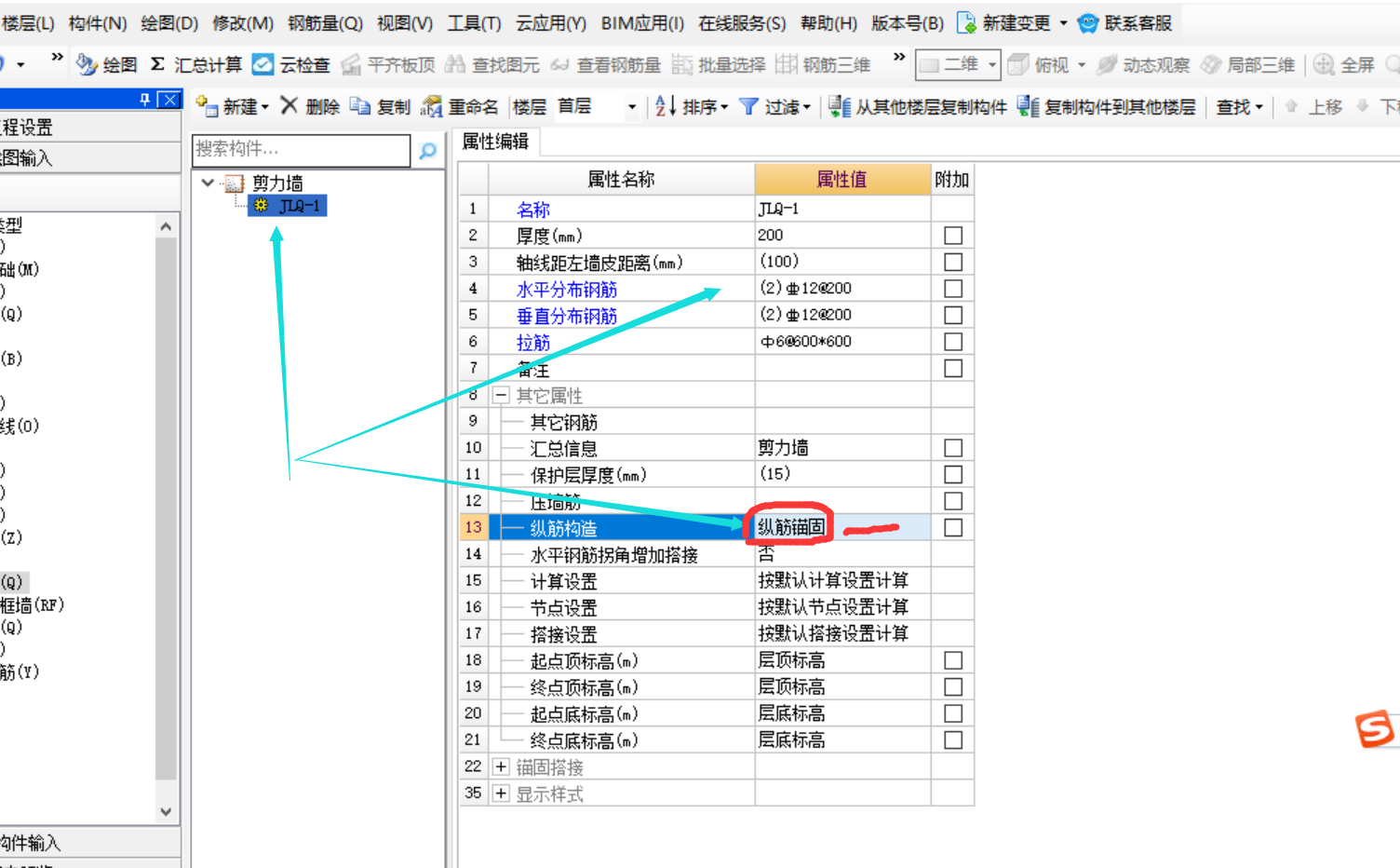Tick 附加 checkbox for 汇总信息 row

pyautogui.click(x=953, y=448)
